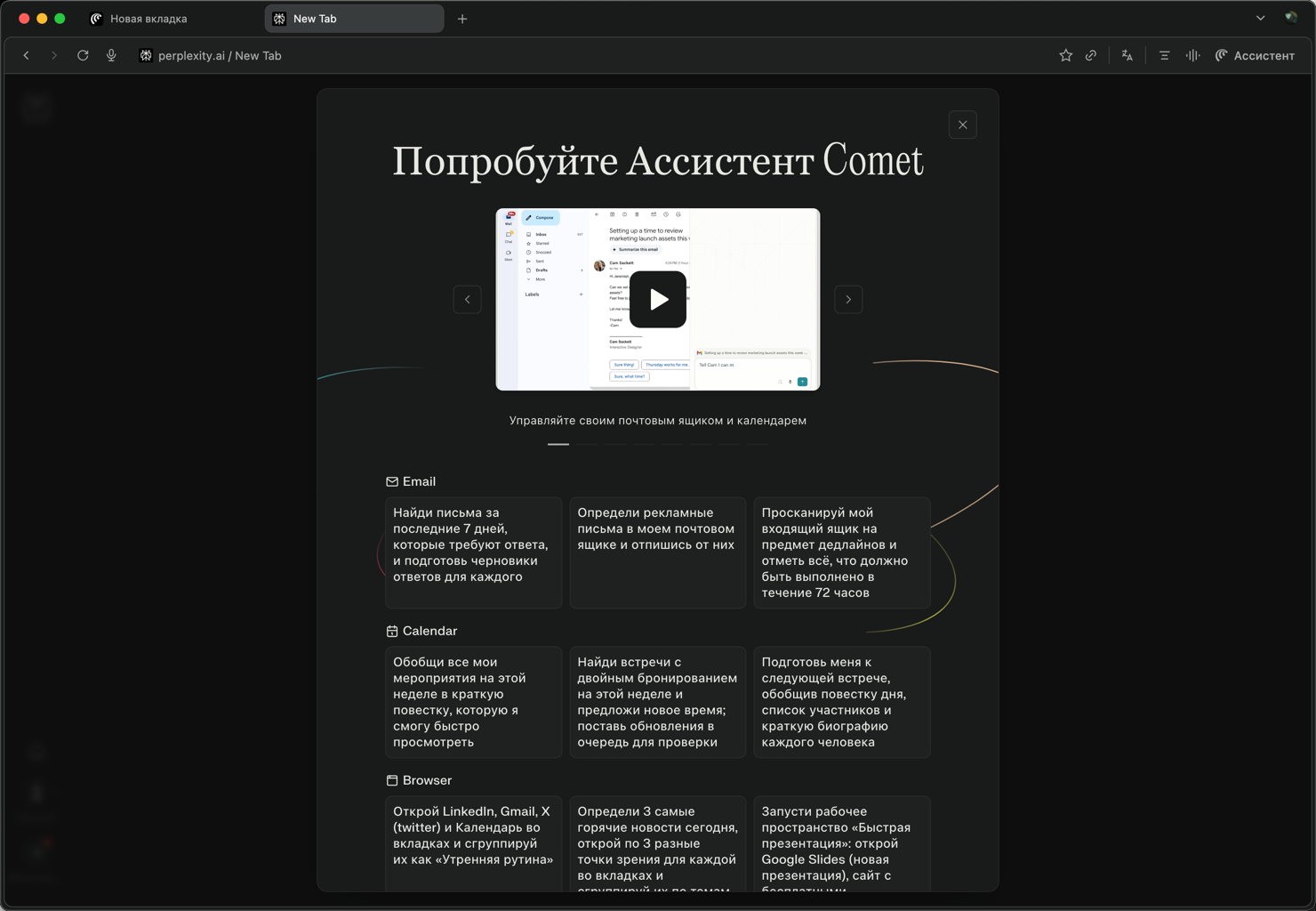This screenshot has width=1316, height=911.
Task: Expand the tab list chevron
Action: pos(1260,18)
